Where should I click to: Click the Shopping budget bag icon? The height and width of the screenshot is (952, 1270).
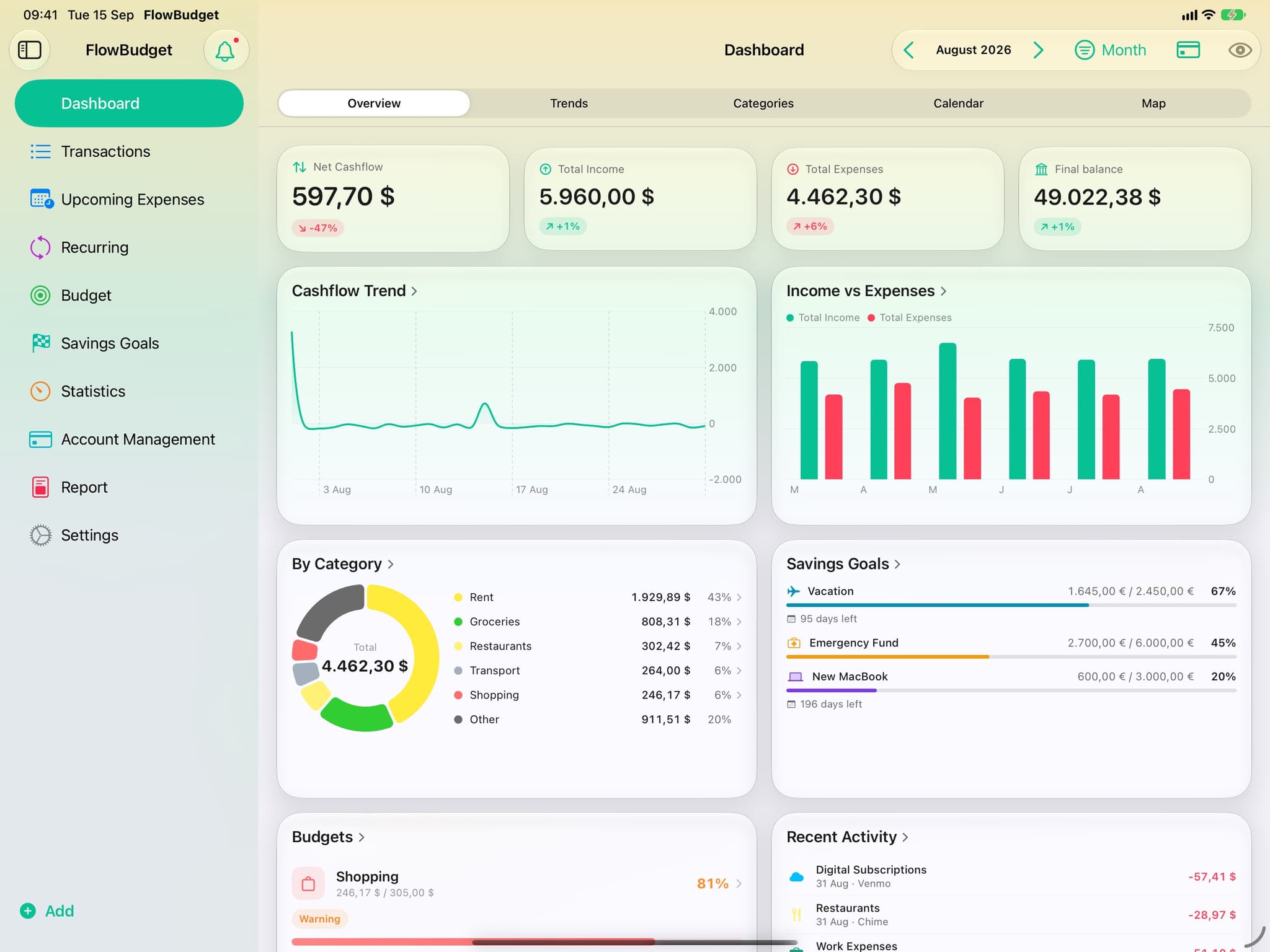click(x=308, y=883)
